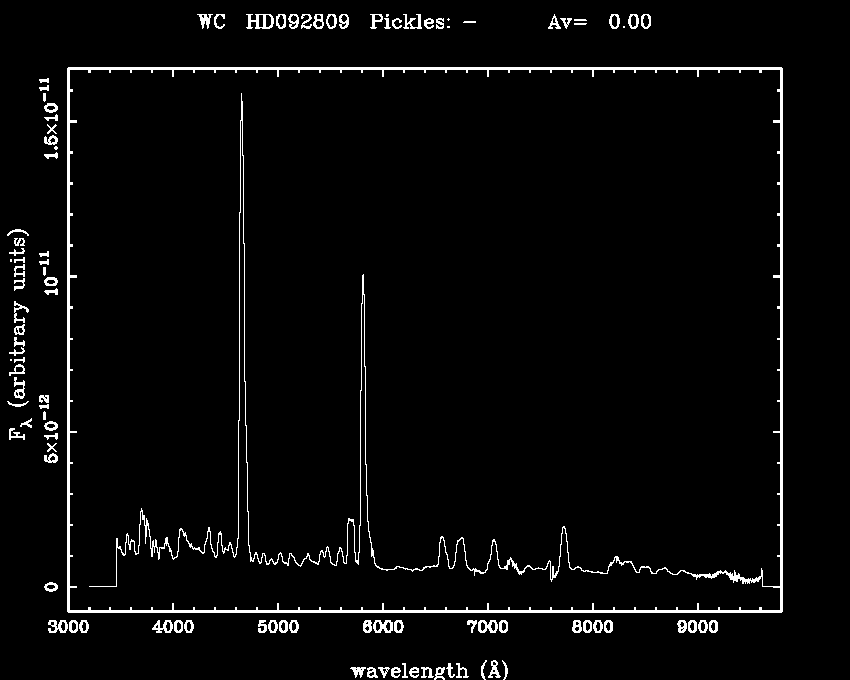Screen dimensions: 850x680
Task: Click the 'WC' spectral type label
Action: (211, 22)
